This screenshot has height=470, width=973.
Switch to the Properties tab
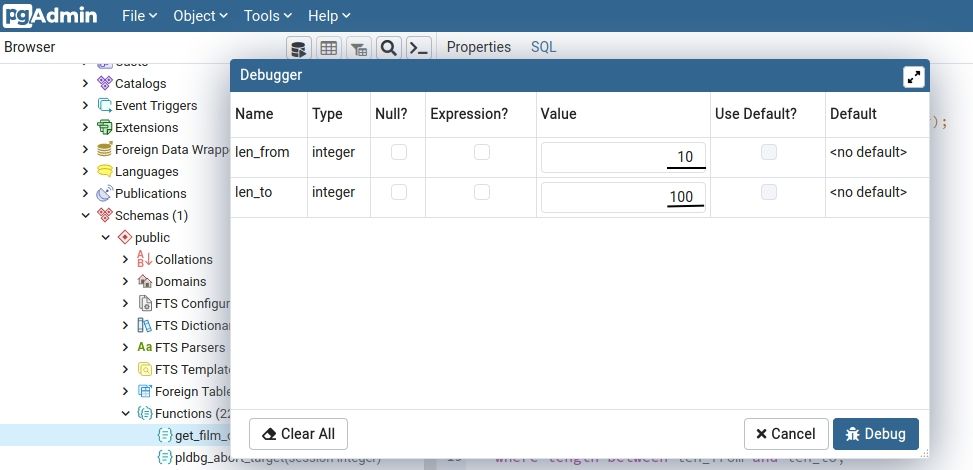pyautogui.click(x=478, y=47)
